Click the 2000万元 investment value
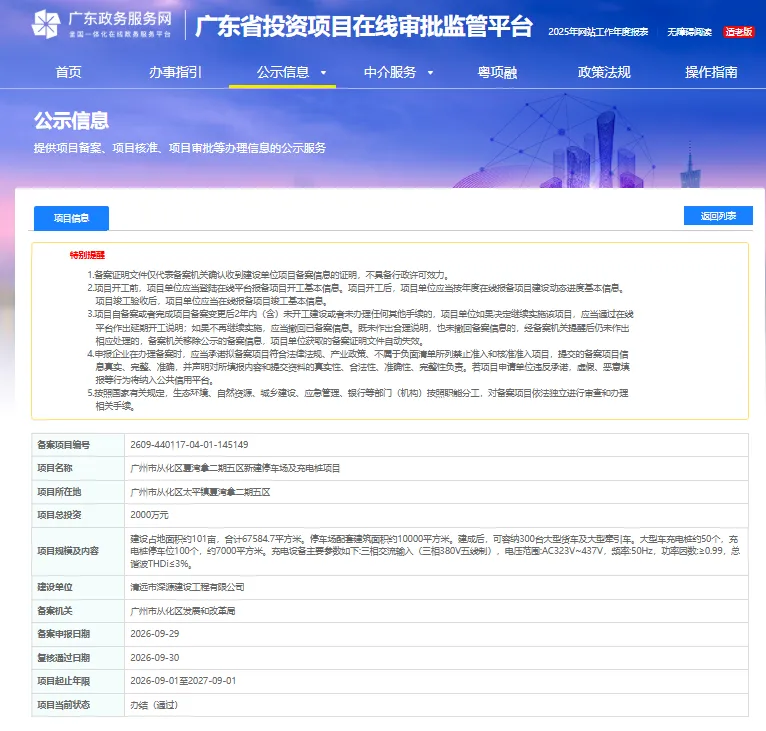Image resolution: width=766 pixels, height=731 pixels. [149, 515]
